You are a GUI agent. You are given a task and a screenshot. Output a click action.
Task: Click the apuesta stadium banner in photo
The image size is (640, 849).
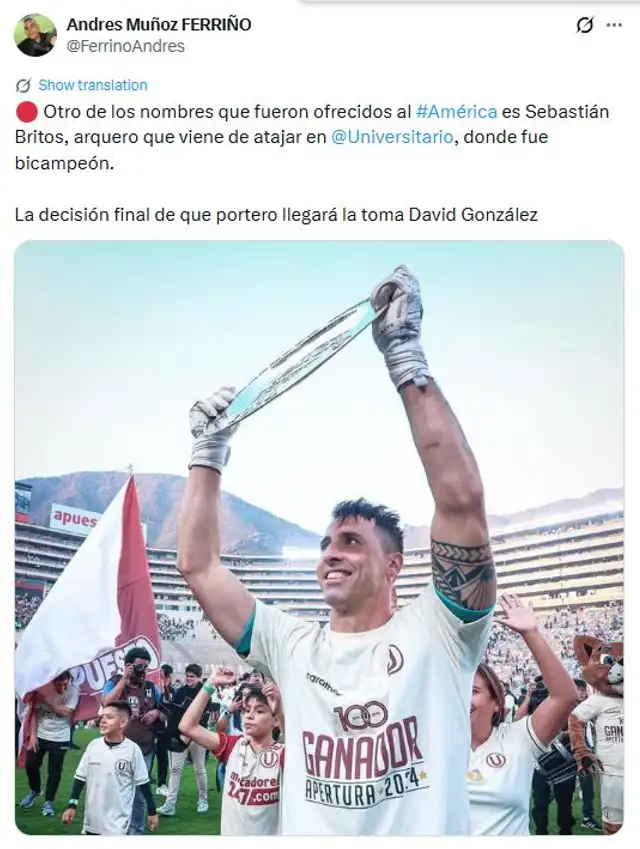tap(76, 520)
